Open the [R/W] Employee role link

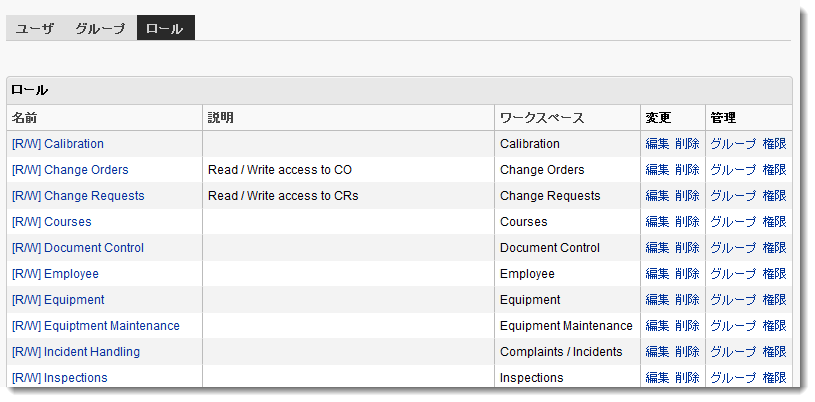[55, 274]
